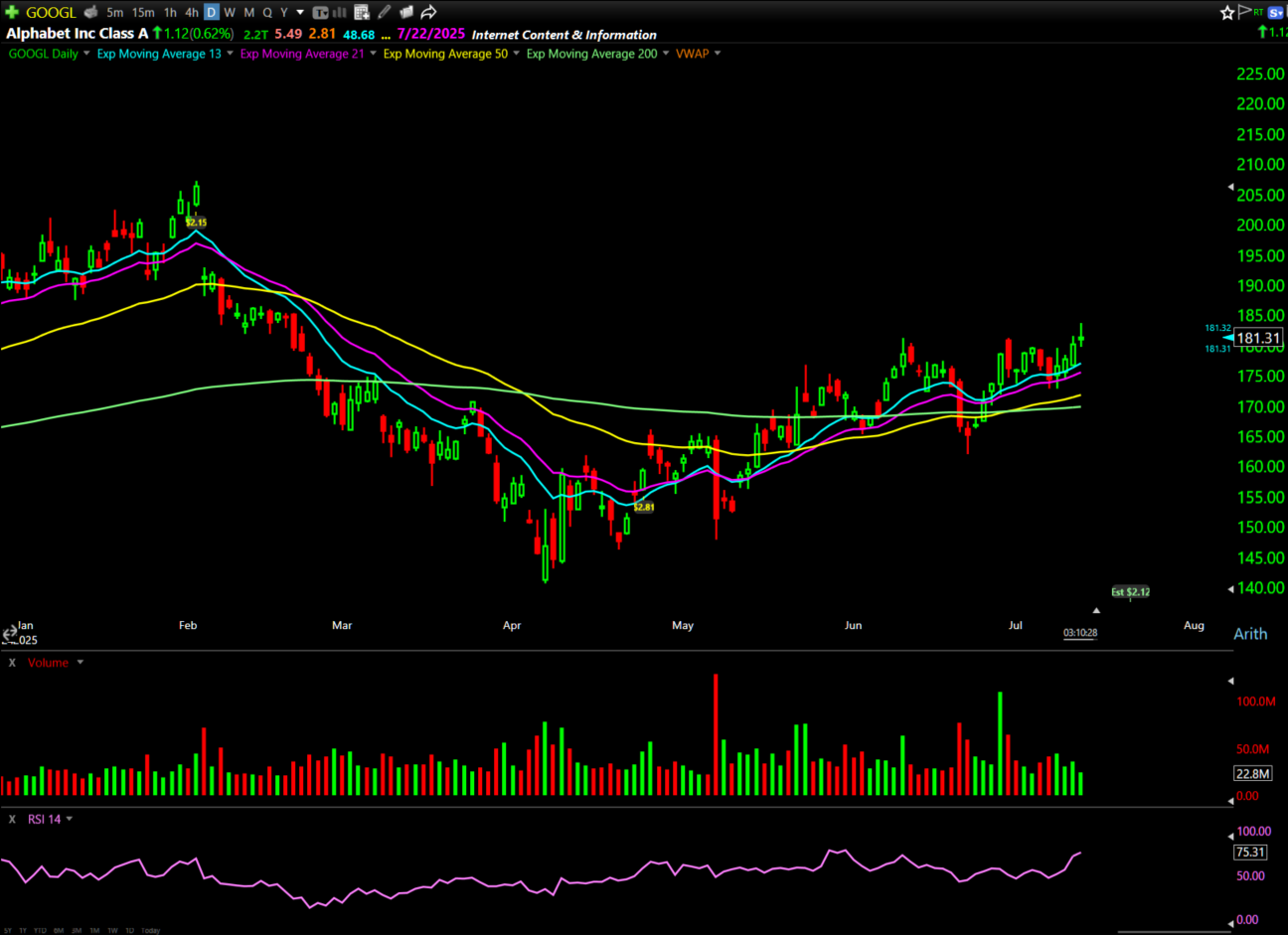
Task: Select the YTD range button
Action: (x=40, y=931)
